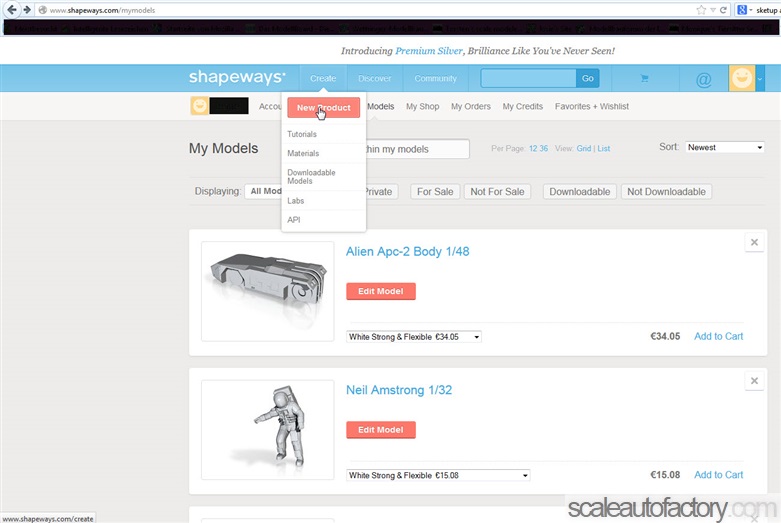Open material dropdown for Alien Apc-2 Body
Screen dimensions: 781x523
coord(413,337)
